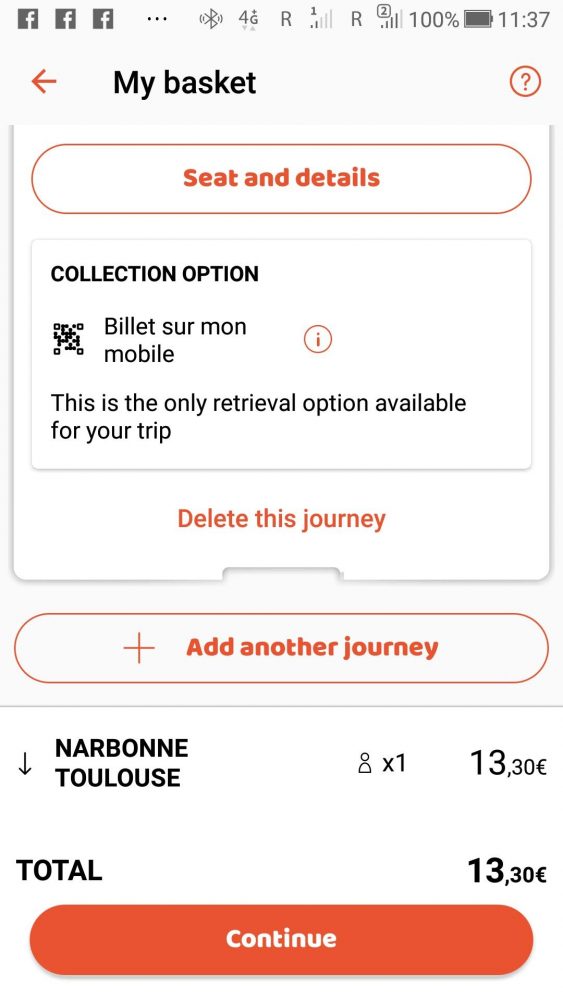Tap the Narbonne Toulouse journey summary
The image size is (563, 1000).
pyautogui.click(x=122, y=763)
